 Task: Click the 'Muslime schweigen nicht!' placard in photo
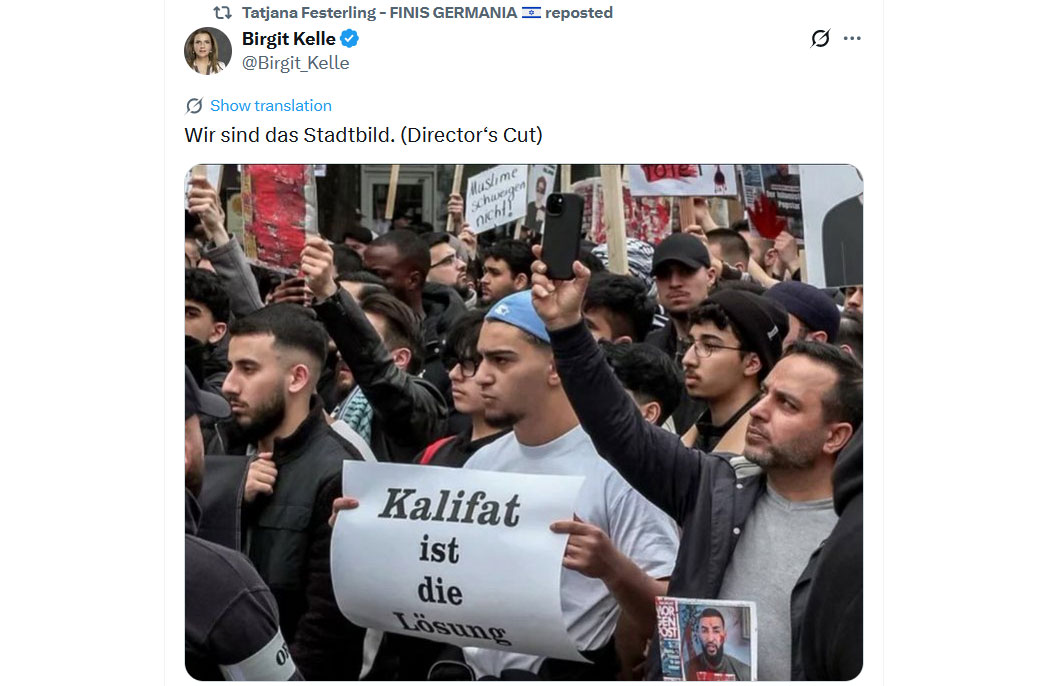[497, 198]
